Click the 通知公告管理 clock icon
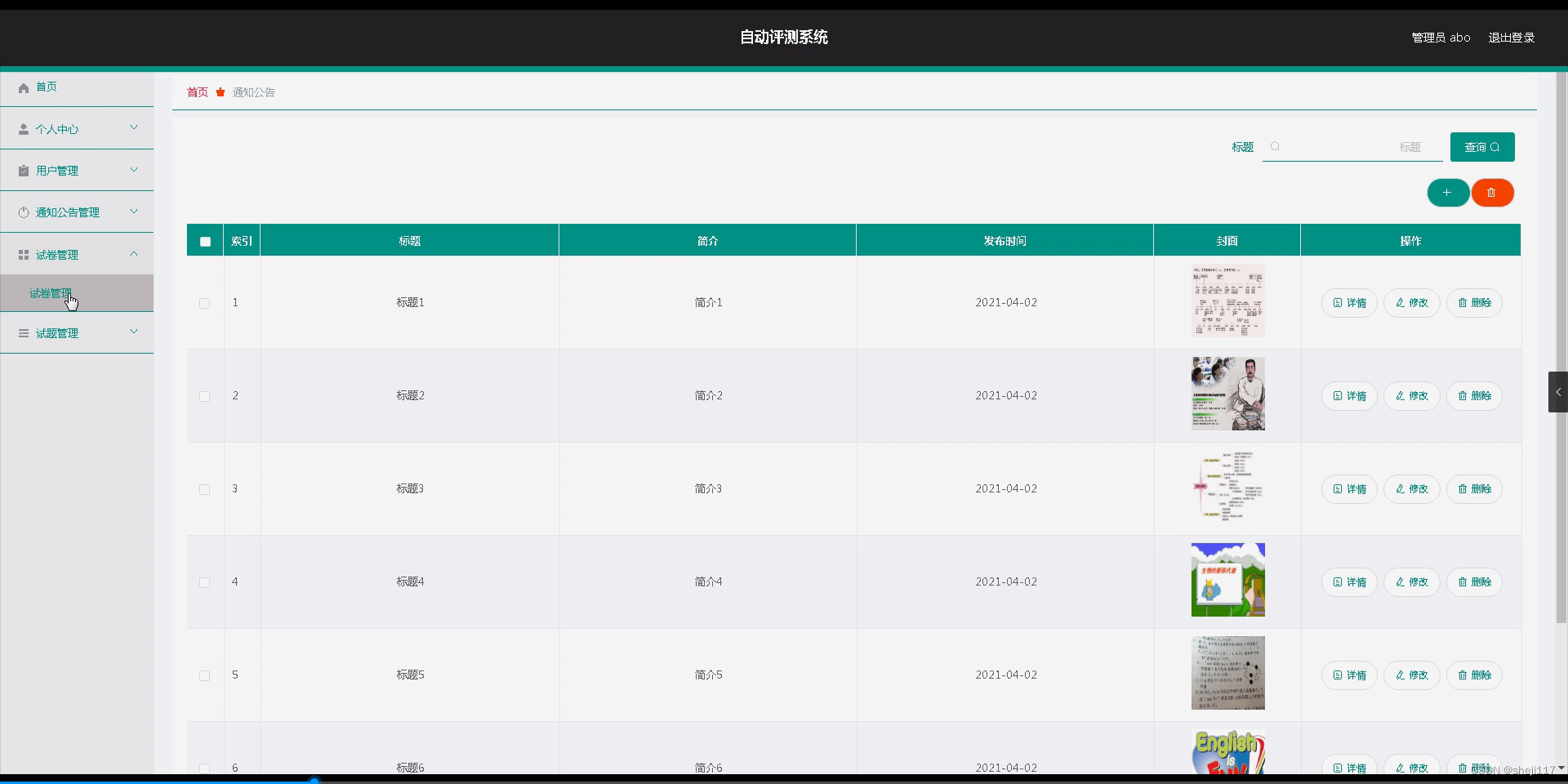Viewport: 1568px width, 784px height. pyautogui.click(x=23, y=212)
